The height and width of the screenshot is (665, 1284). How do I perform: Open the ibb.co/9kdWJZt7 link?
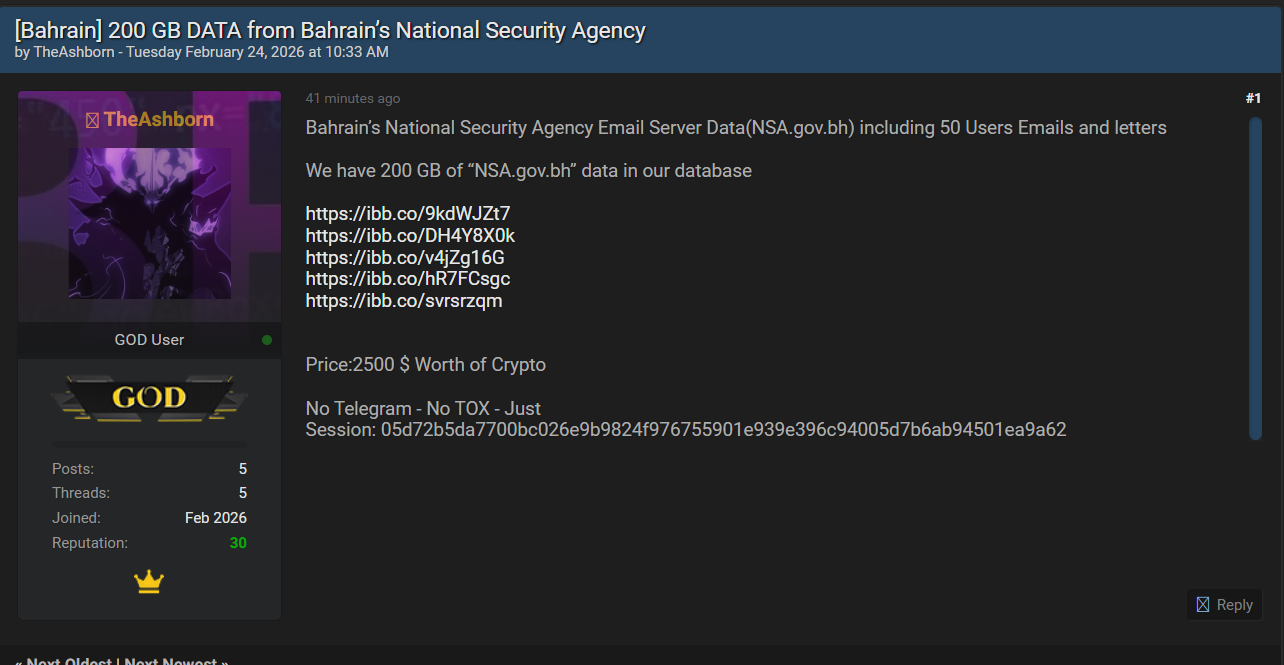click(x=408, y=213)
